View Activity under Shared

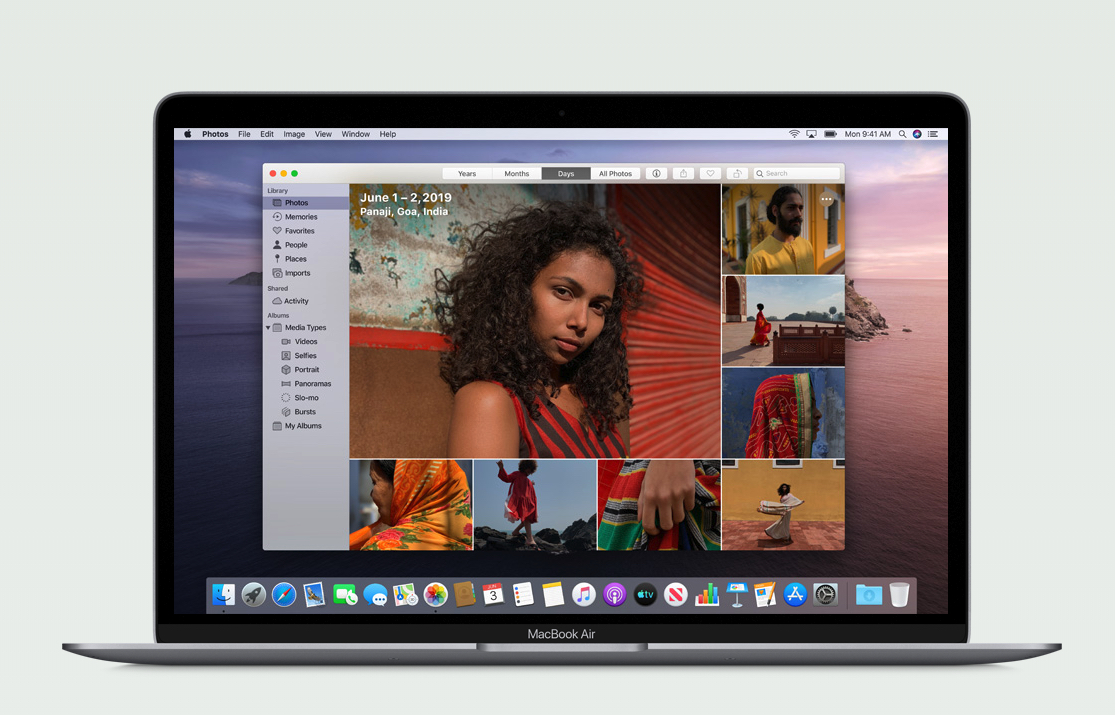click(298, 301)
